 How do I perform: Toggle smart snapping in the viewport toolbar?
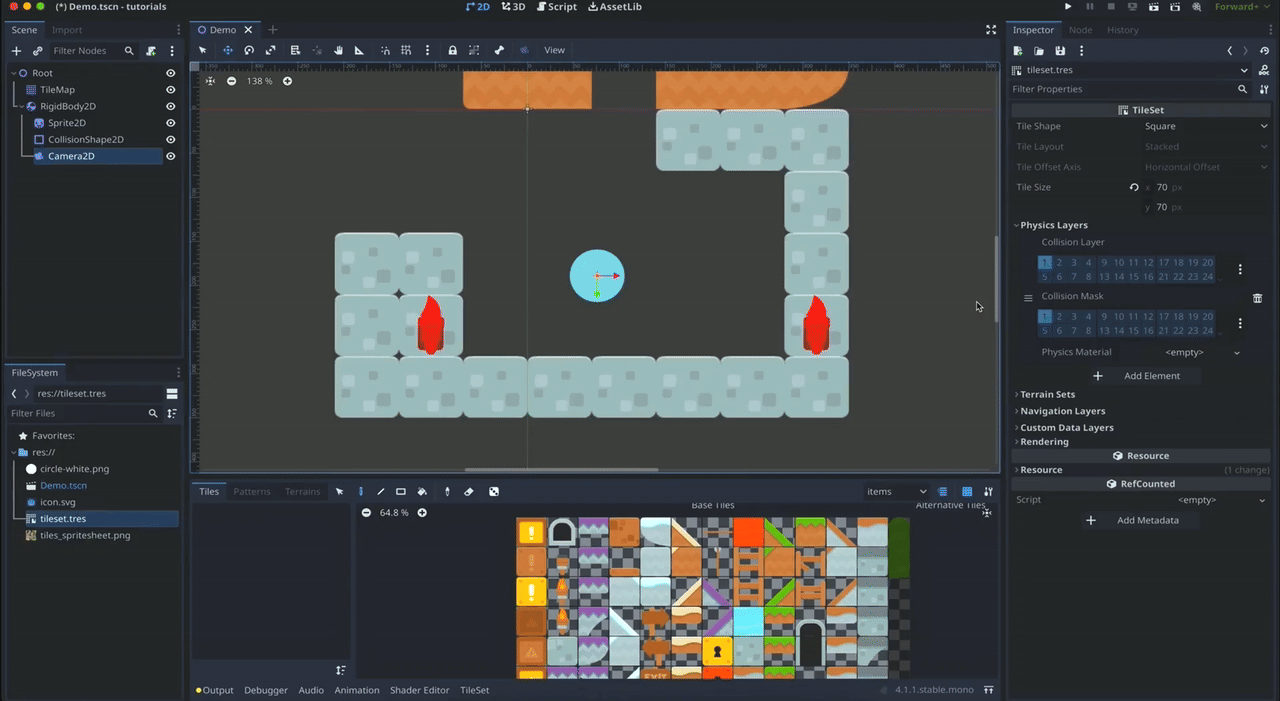(x=386, y=50)
